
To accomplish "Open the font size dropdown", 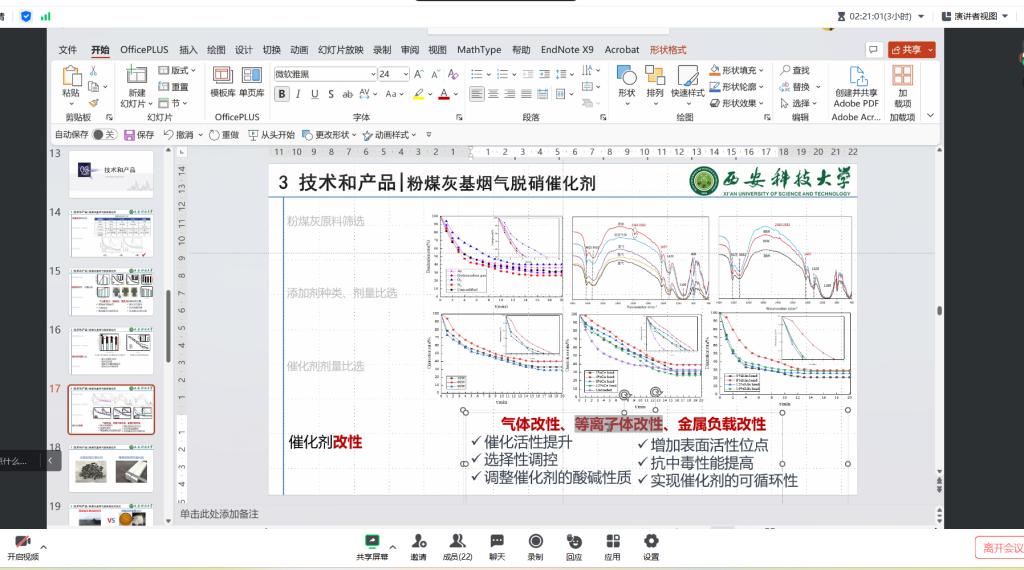I will (x=404, y=74).
